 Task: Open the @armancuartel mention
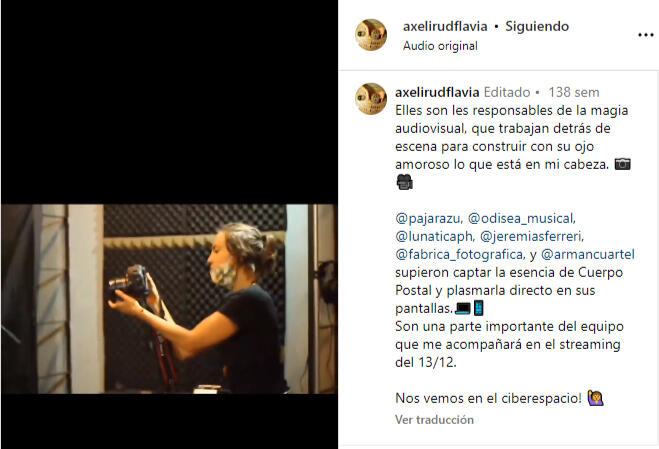click(588, 255)
